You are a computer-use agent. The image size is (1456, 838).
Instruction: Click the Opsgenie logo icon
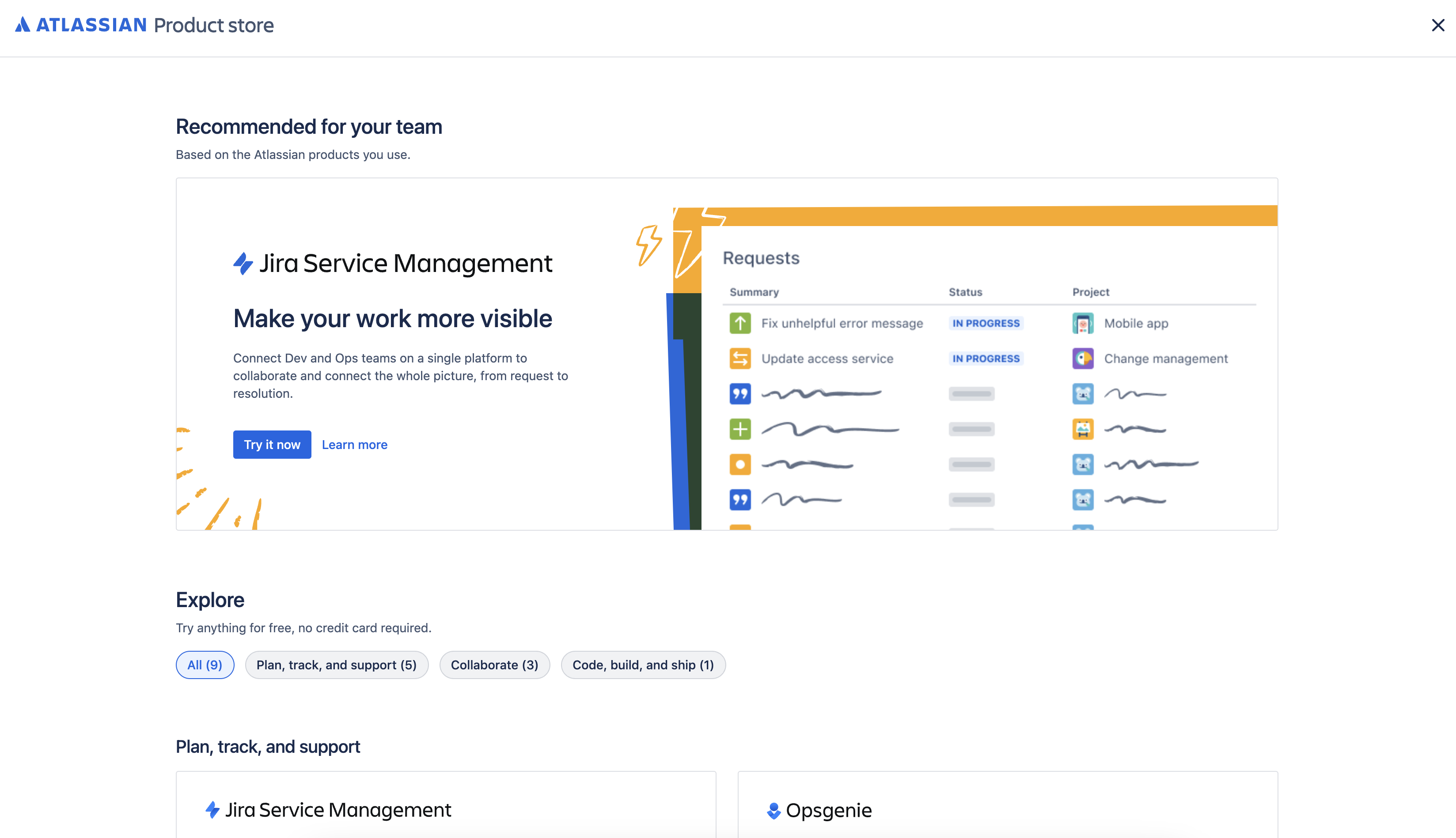pyautogui.click(x=774, y=811)
